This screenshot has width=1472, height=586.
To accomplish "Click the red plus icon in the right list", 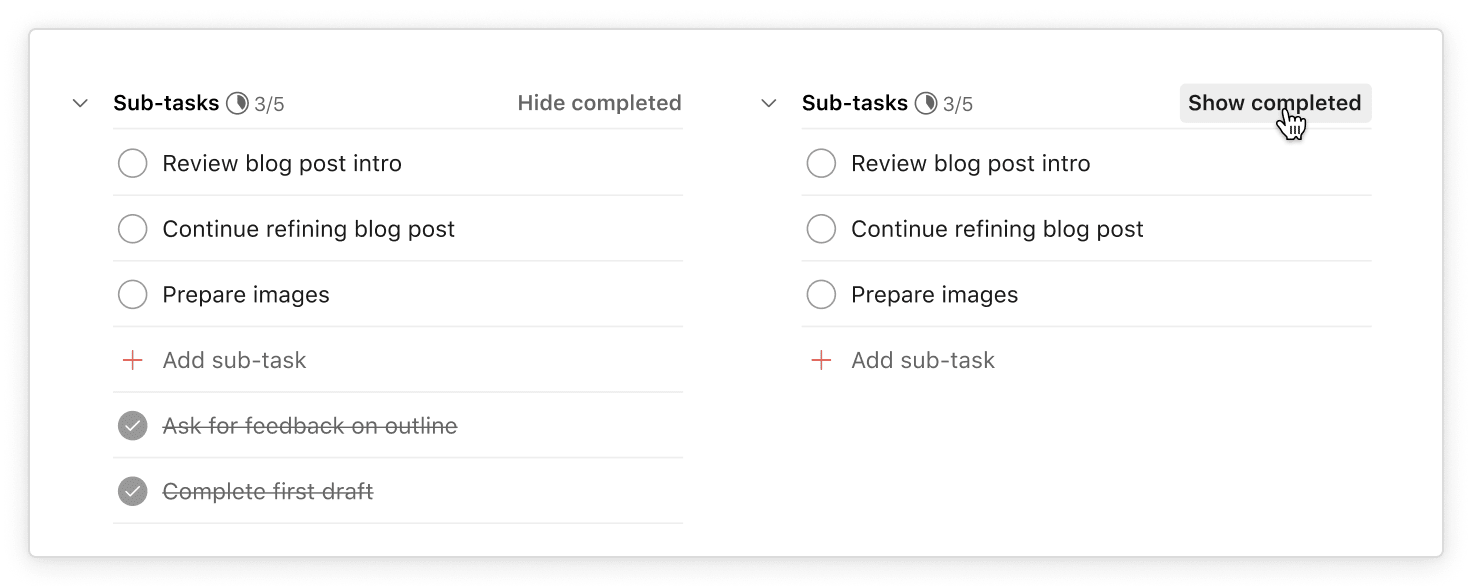I will 820,360.
